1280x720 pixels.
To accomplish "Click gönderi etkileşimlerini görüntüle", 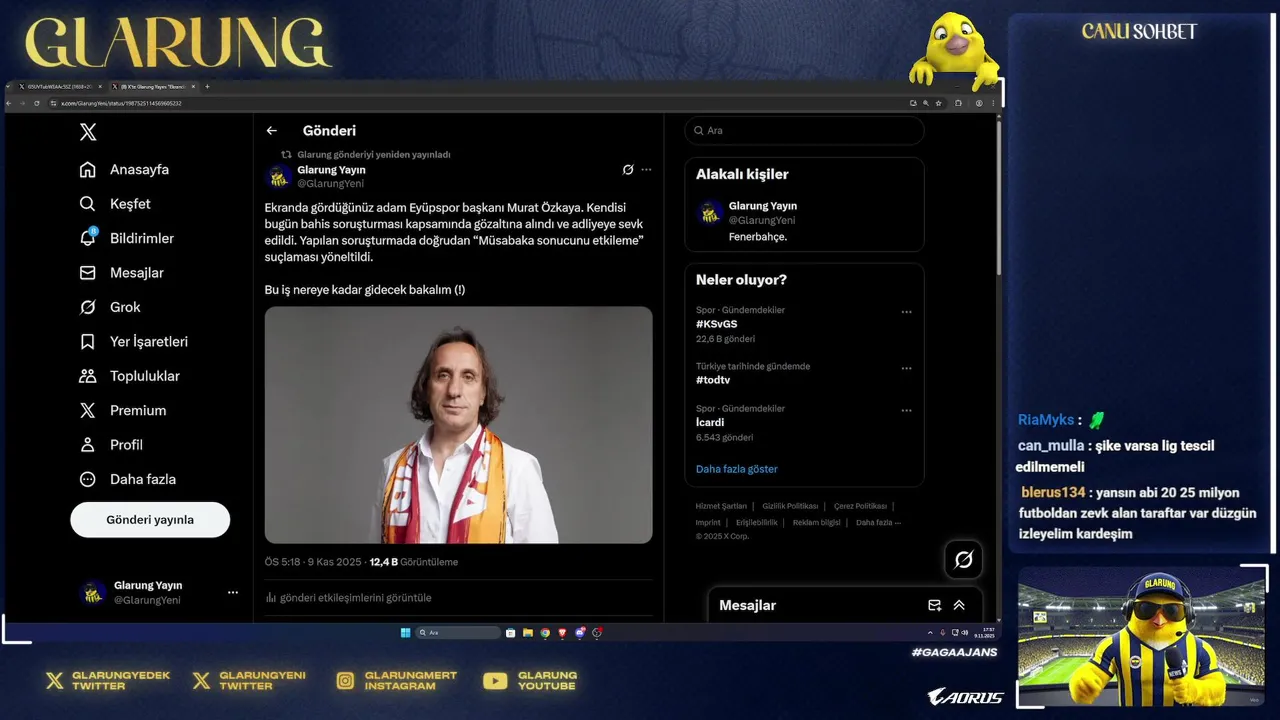I will tap(356, 598).
